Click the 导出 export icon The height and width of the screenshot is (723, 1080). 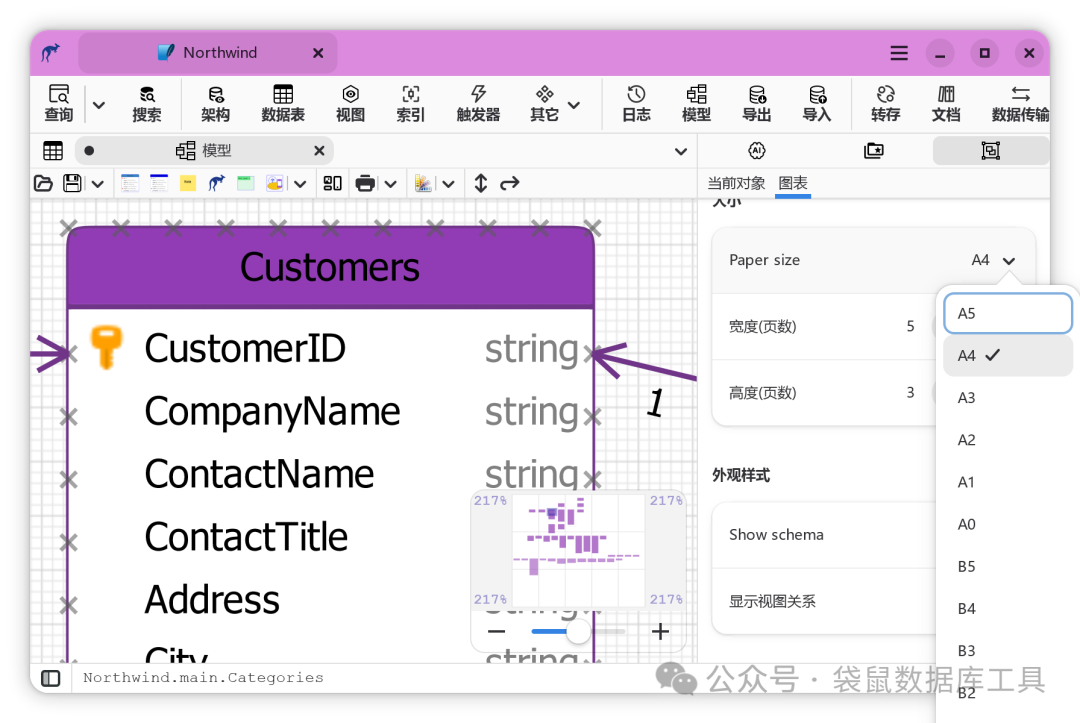[x=756, y=103]
